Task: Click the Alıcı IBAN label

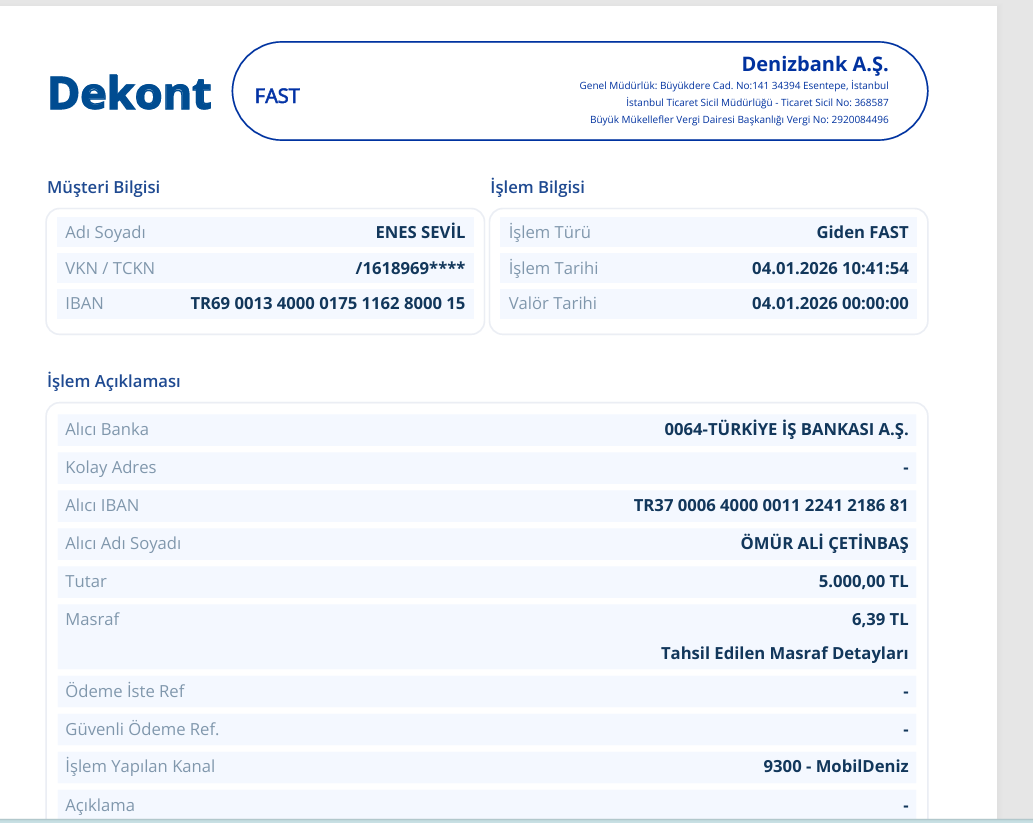Action: coord(102,505)
